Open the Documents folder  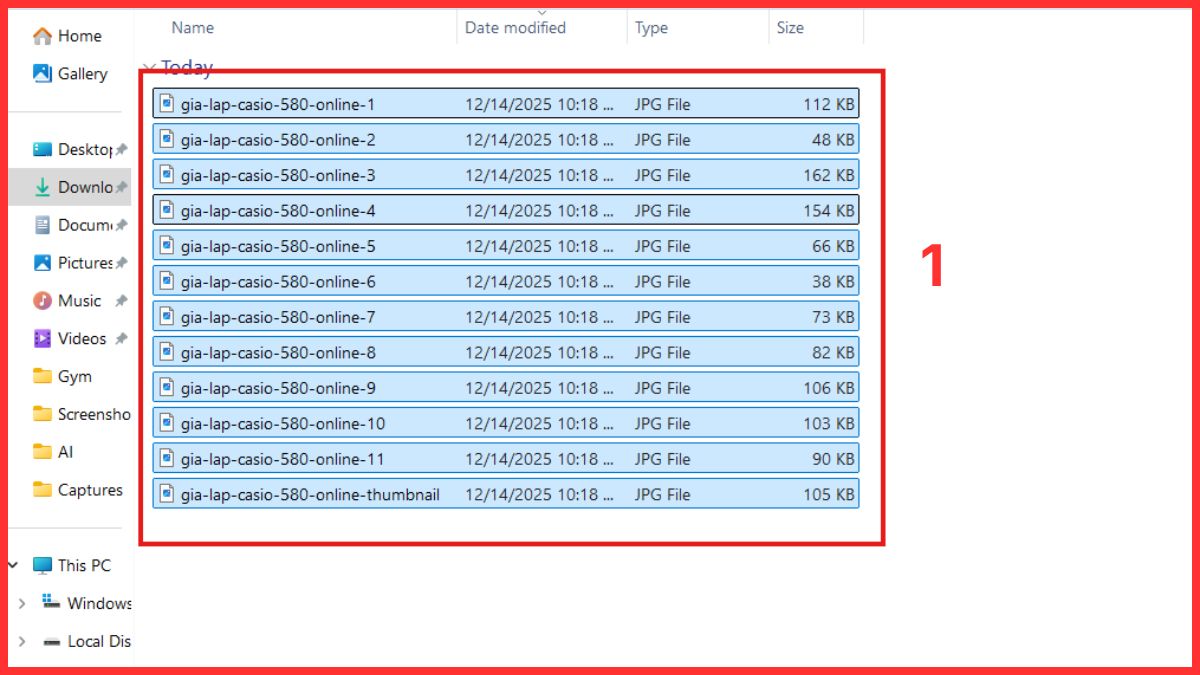click(83, 225)
